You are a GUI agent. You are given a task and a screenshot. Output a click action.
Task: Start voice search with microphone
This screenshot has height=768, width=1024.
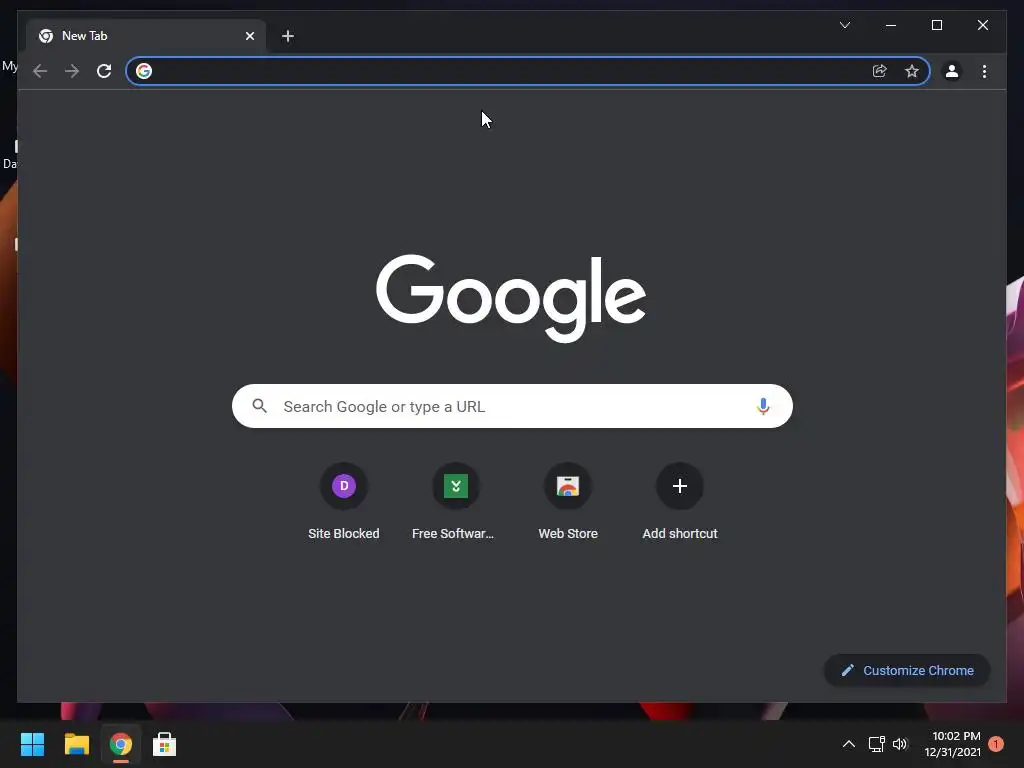coord(763,406)
